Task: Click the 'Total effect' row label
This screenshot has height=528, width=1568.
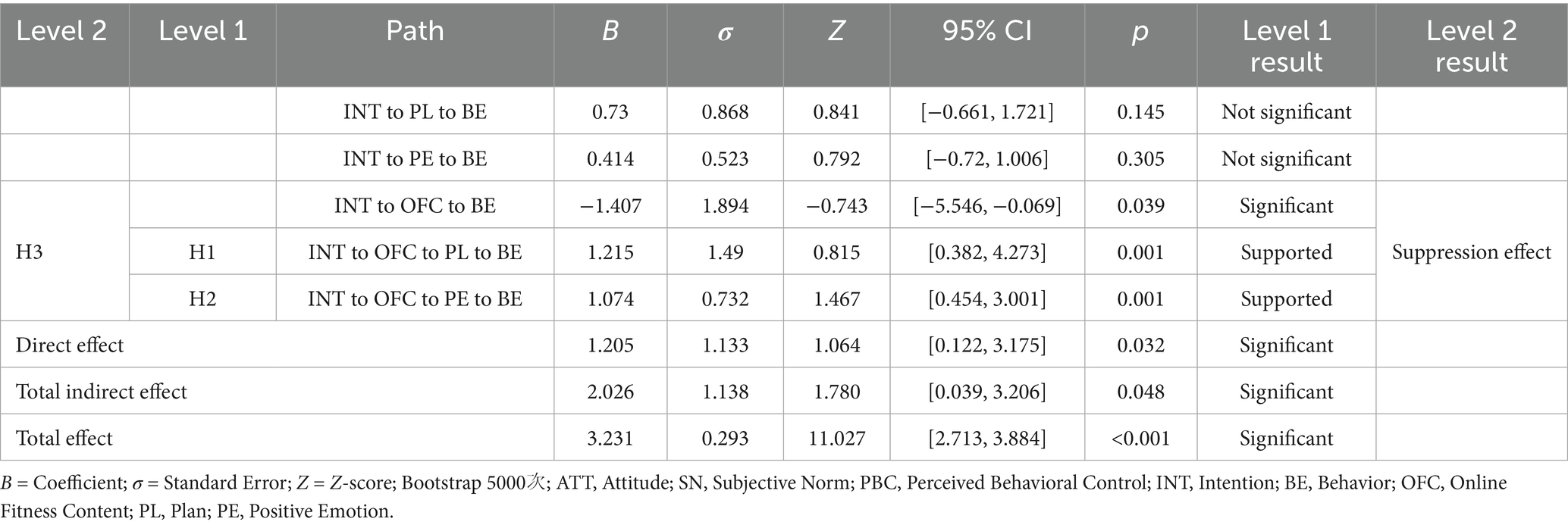Action: coord(64,439)
